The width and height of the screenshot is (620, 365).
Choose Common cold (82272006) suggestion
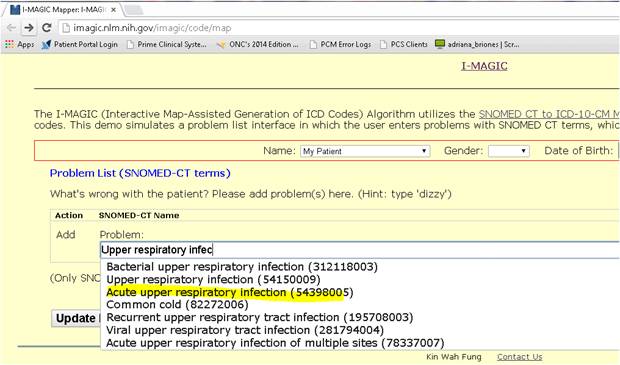point(177,304)
